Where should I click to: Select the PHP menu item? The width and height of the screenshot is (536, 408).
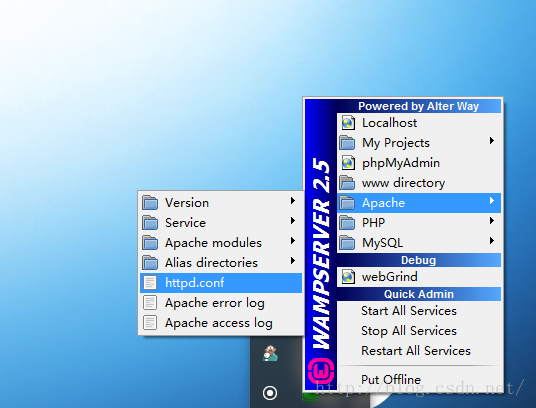pyautogui.click(x=419, y=223)
